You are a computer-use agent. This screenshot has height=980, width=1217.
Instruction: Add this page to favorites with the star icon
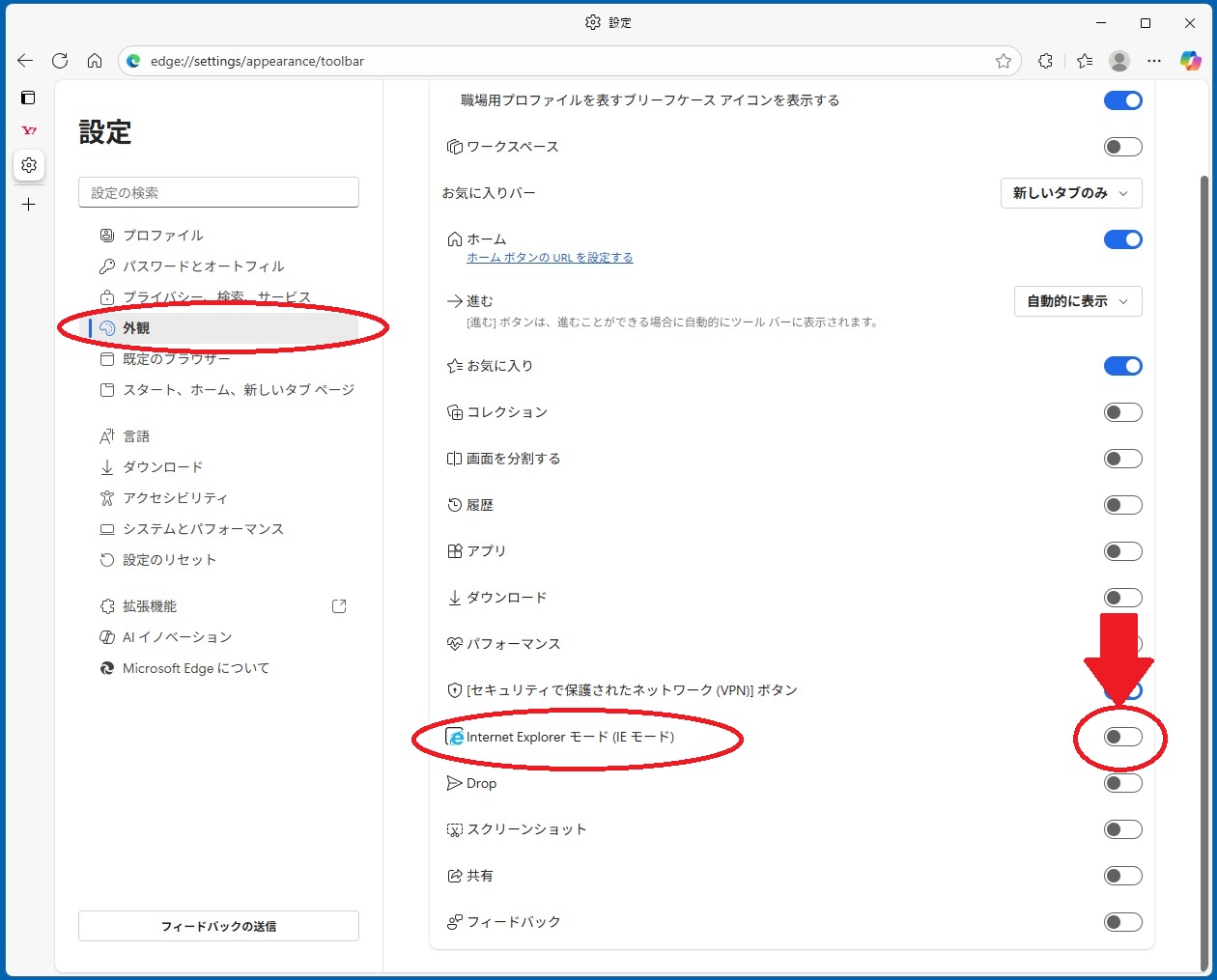pos(1004,61)
